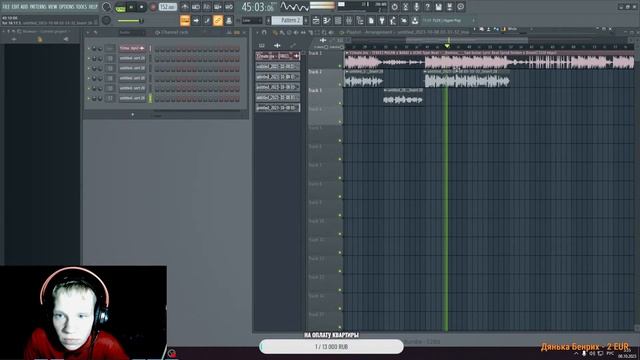
Task: Toggle the Playlist magnet snap icon
Action: pos(264,32)
